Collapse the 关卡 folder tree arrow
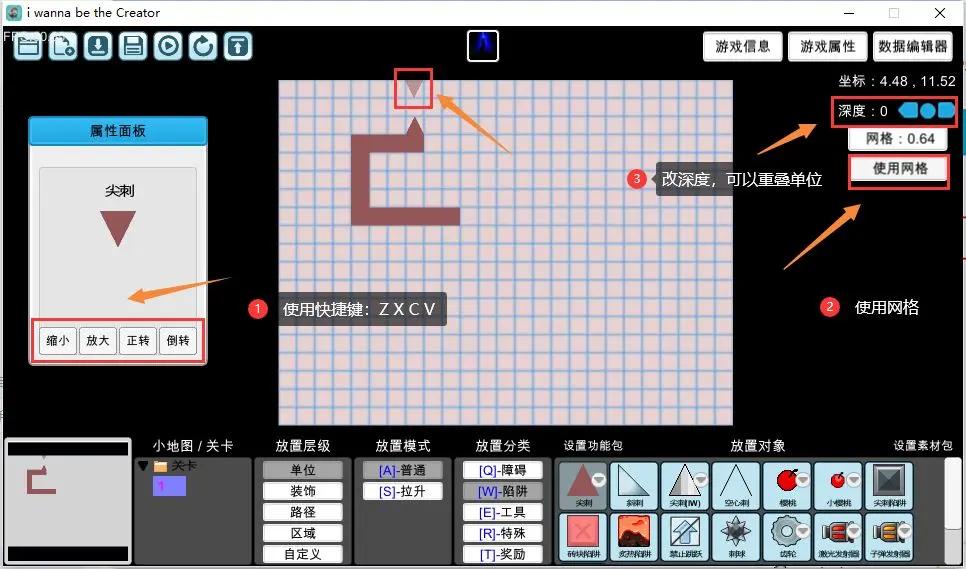Viewport: 966px width, 569px height. 143,466
